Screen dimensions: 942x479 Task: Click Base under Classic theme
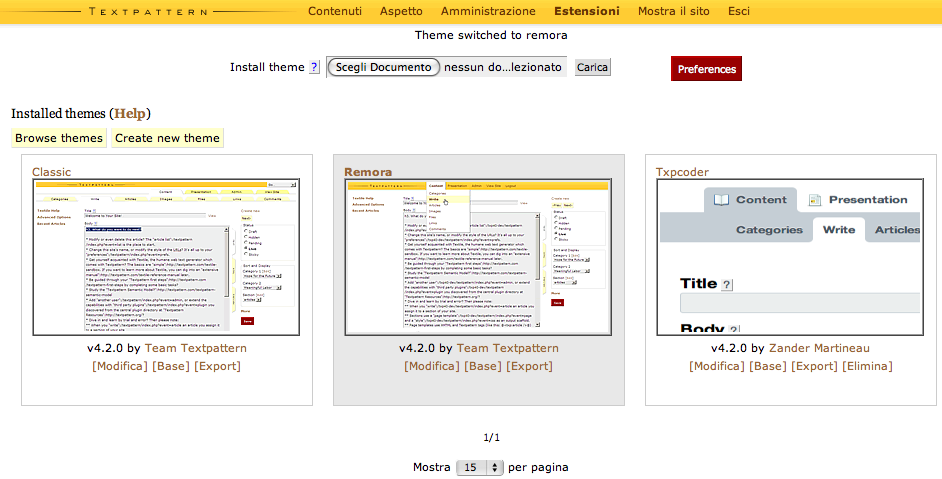click(x=171, y=366)
